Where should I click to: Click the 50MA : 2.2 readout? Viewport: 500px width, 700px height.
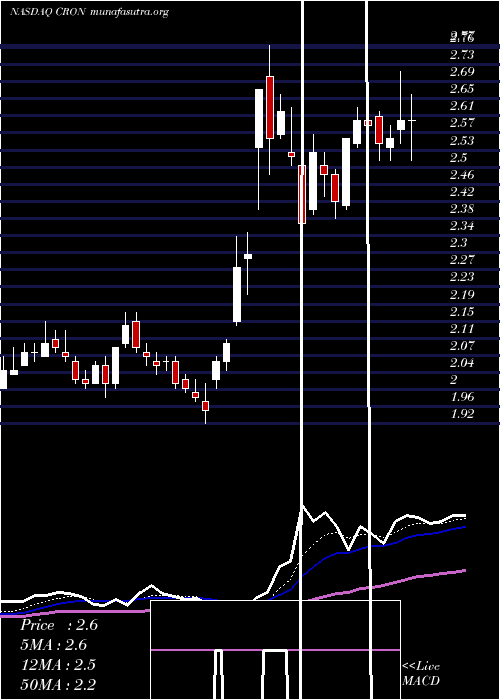tap(58, 684)
